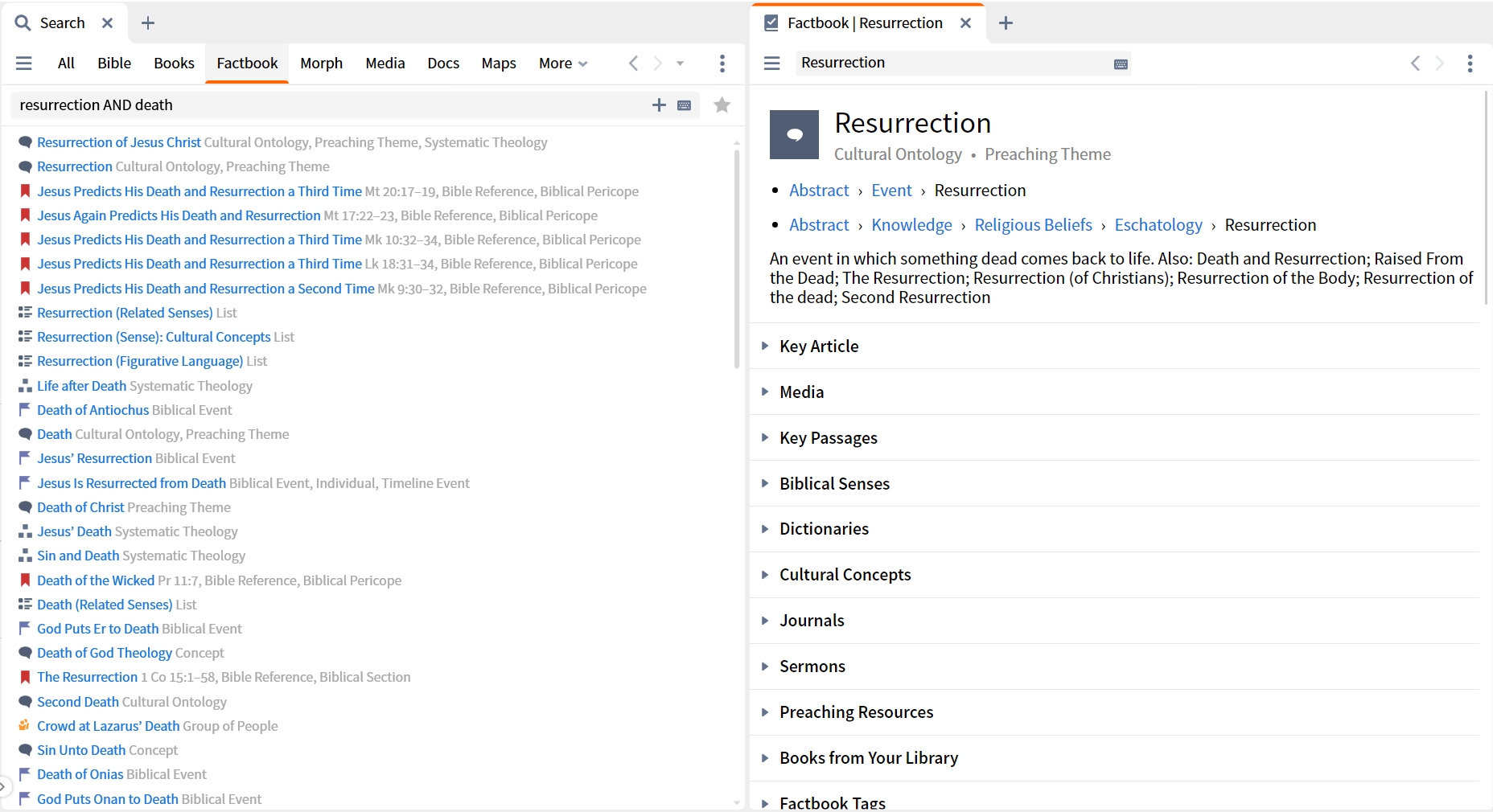The height and width of the screenshot is (812, 1493).
Task: Switch to the Books search tab
Action: [x=174, y=64]
